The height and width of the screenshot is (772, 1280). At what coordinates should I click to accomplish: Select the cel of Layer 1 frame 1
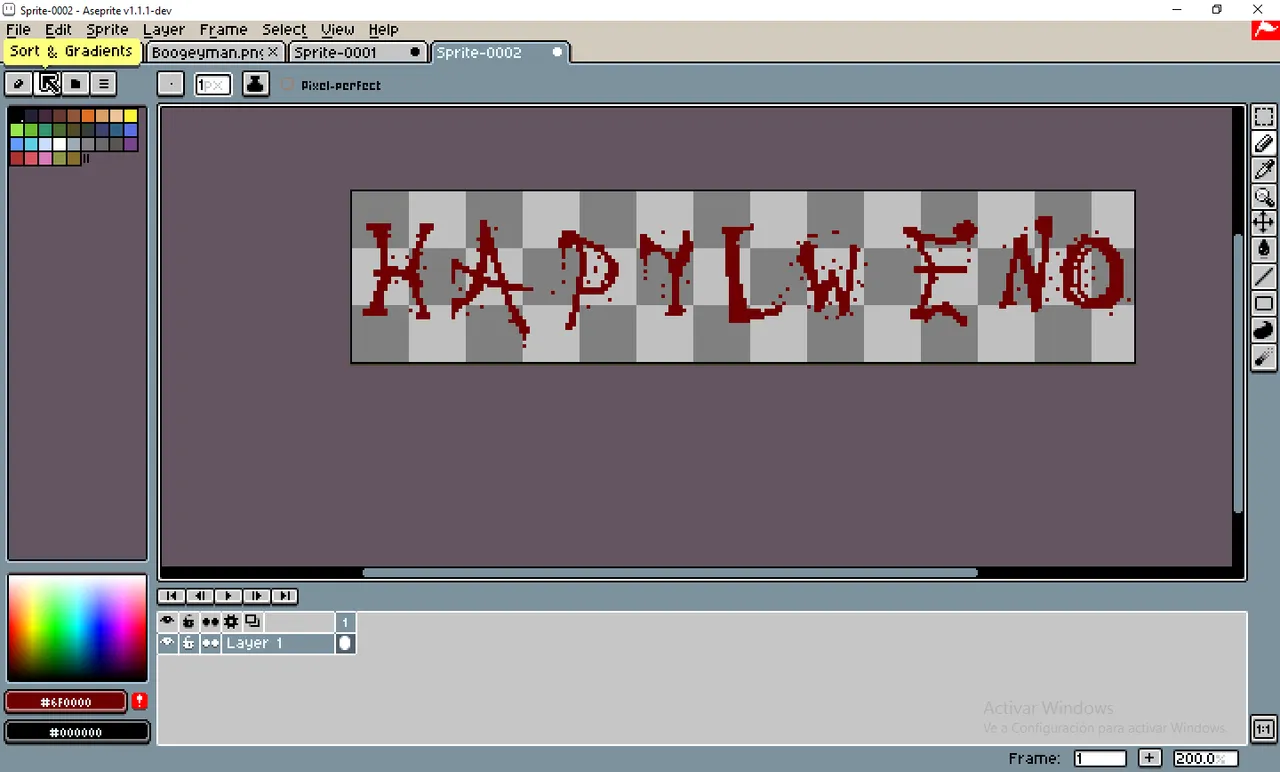[x=345, y=643]
